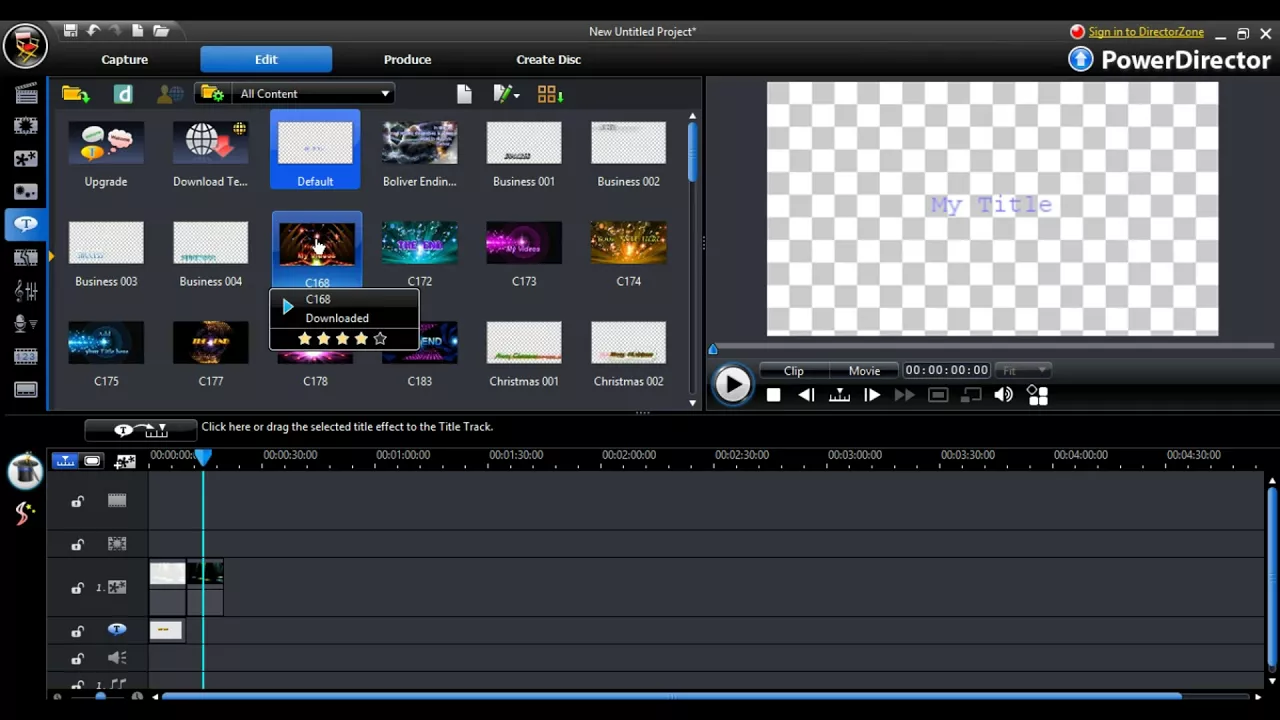Import title templates with the folder arrow icon
Screen dimensions: 1280x720
pos(75,94)
